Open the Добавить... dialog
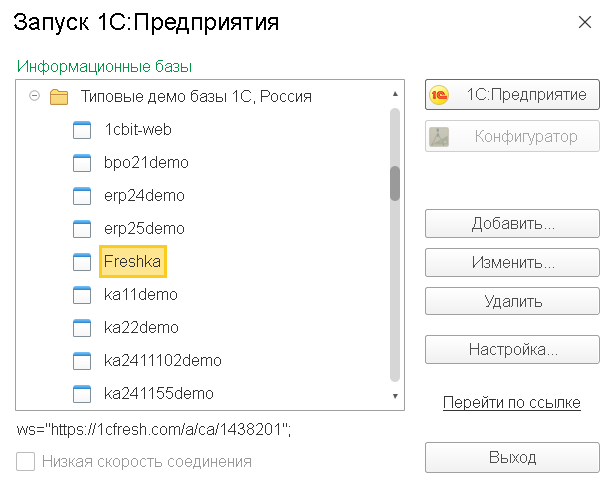Viewport: 610px width, 481px height. [512, 224]
